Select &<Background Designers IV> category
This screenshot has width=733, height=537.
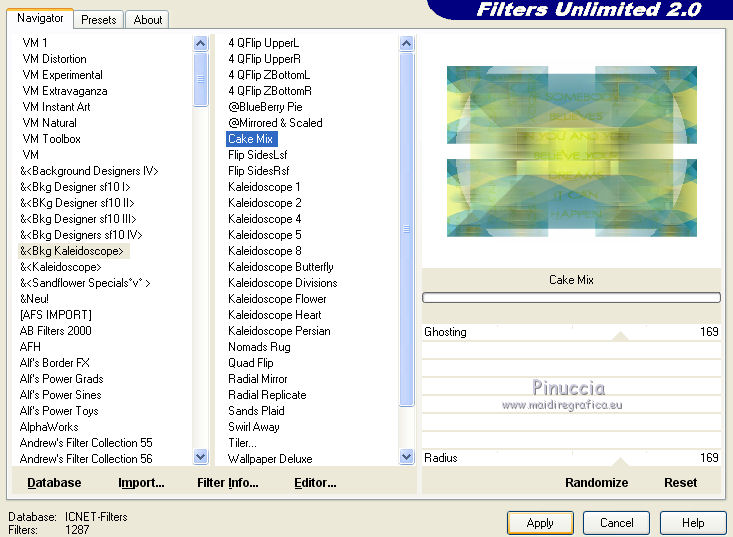click(x=89, y=171)
